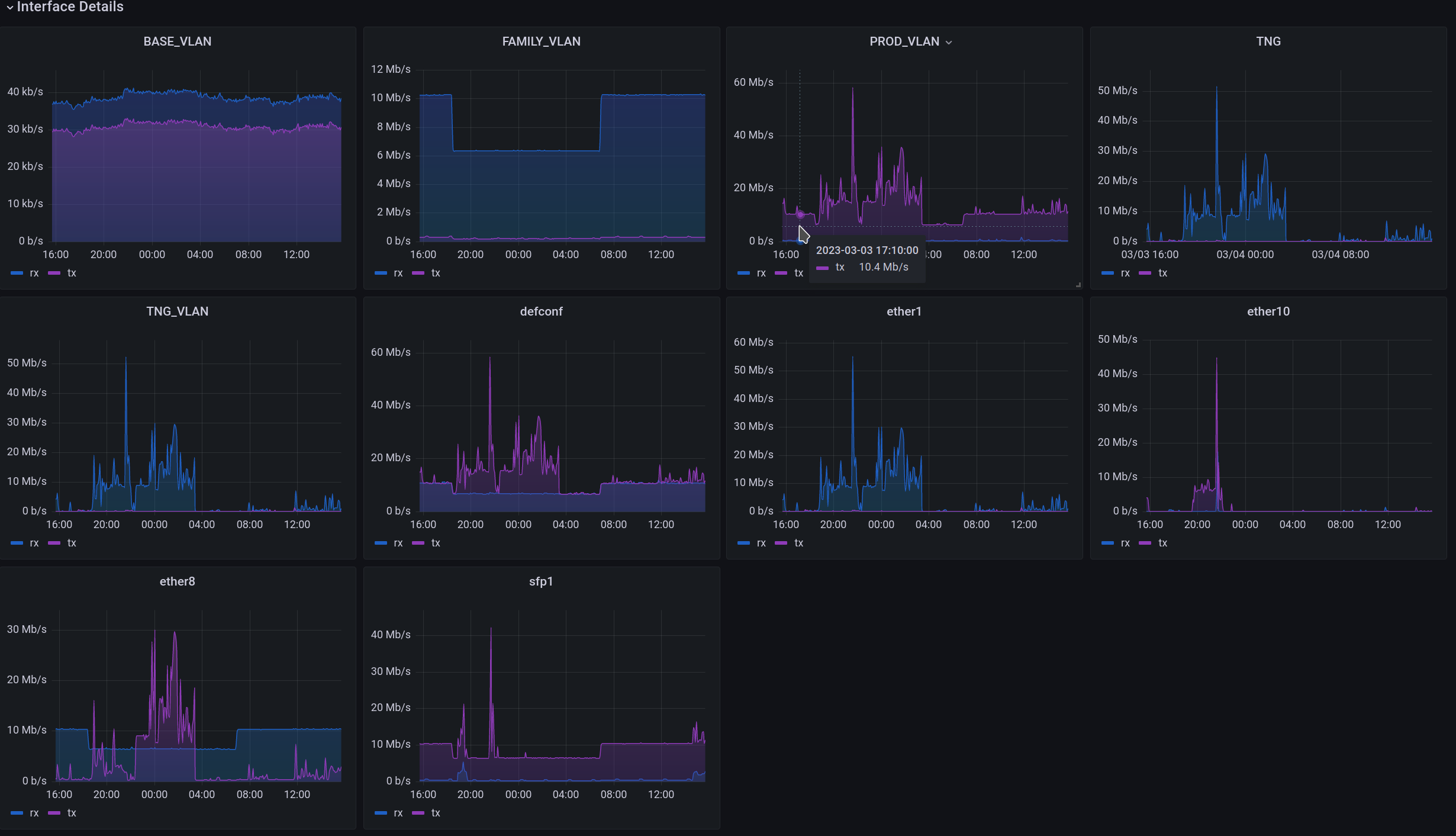Image resolution: width=1456 pixels, height=836 pixels.
Task: Click tx color swatch in ether8 legend
Action: pyautogui.click(x=54, y=813)
